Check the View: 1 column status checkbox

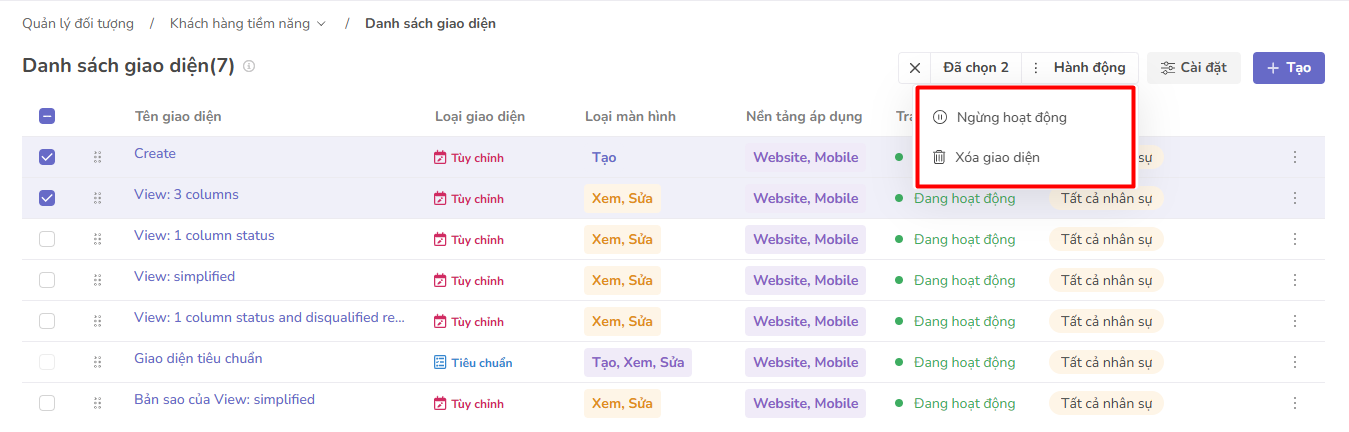tap(47, 239)
